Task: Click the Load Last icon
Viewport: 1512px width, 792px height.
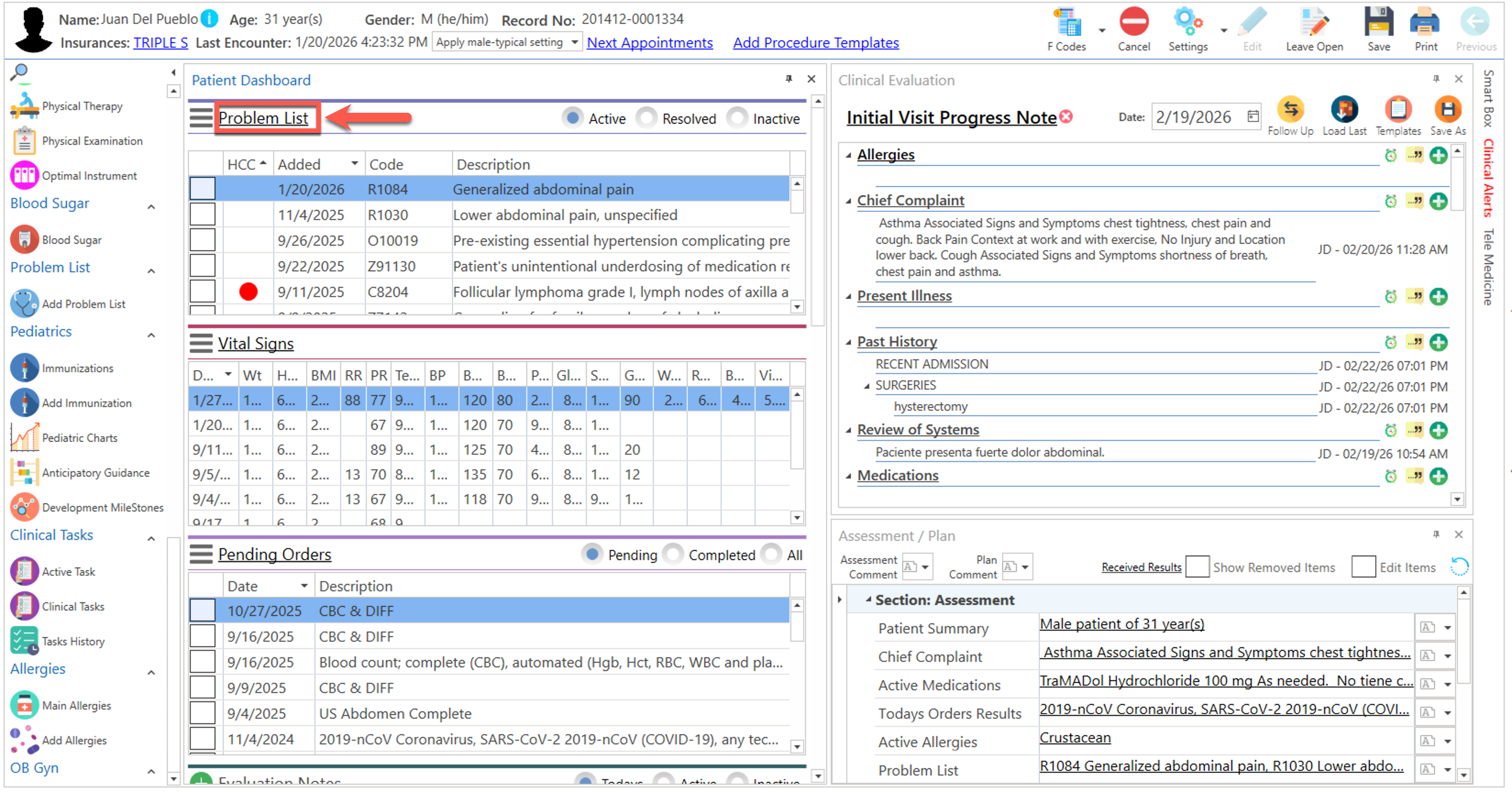Action: (1344, 110)
